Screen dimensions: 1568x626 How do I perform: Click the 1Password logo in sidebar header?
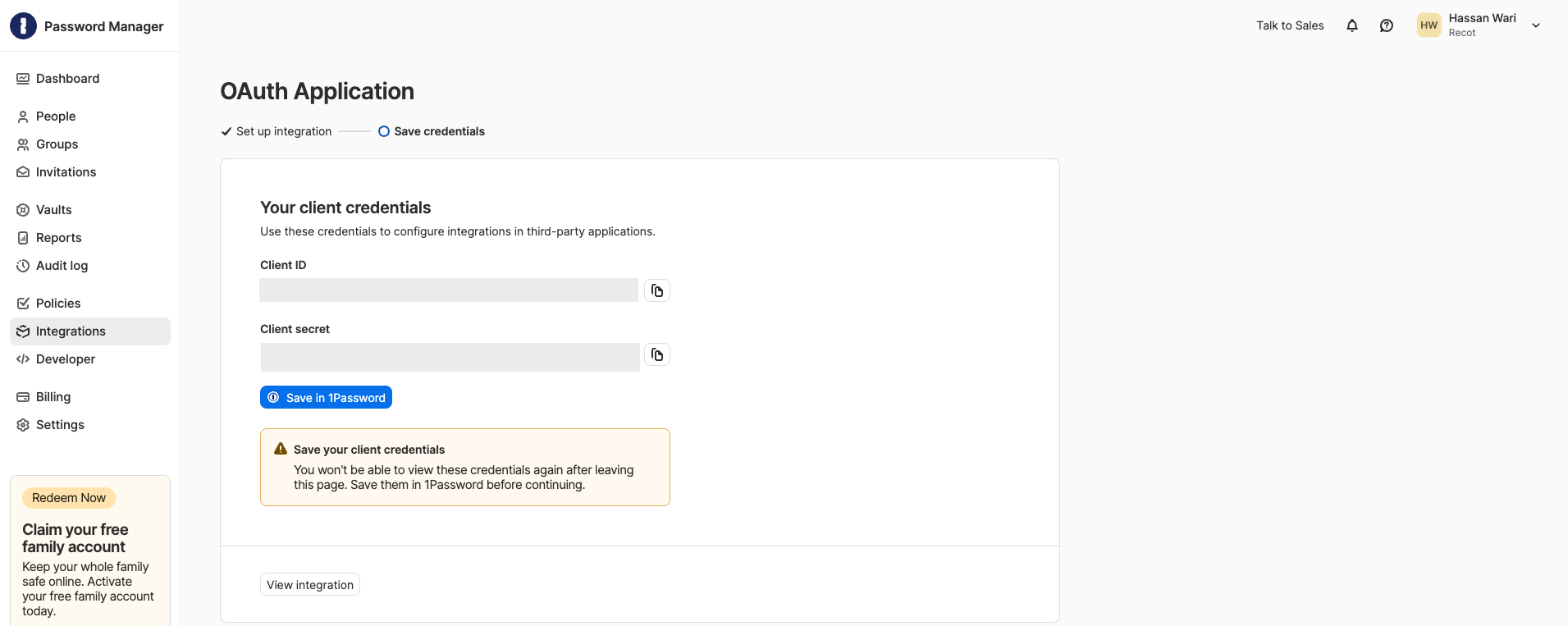(x=23, y=26)
